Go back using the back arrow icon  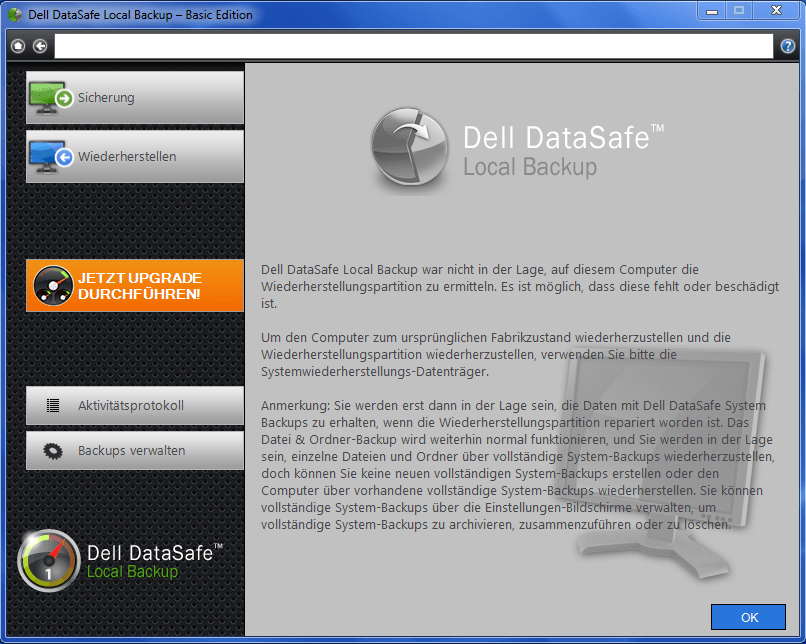pos(40,46)
